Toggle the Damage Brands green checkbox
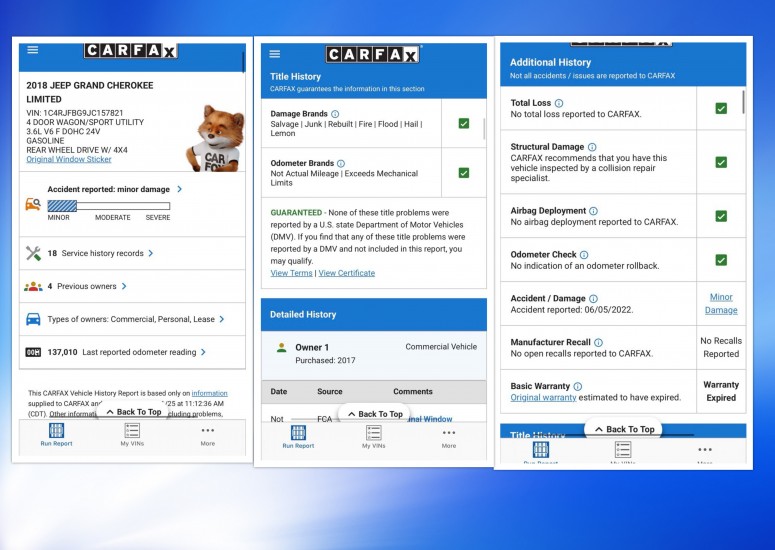The image size is (775, 550). coord(464,123)
